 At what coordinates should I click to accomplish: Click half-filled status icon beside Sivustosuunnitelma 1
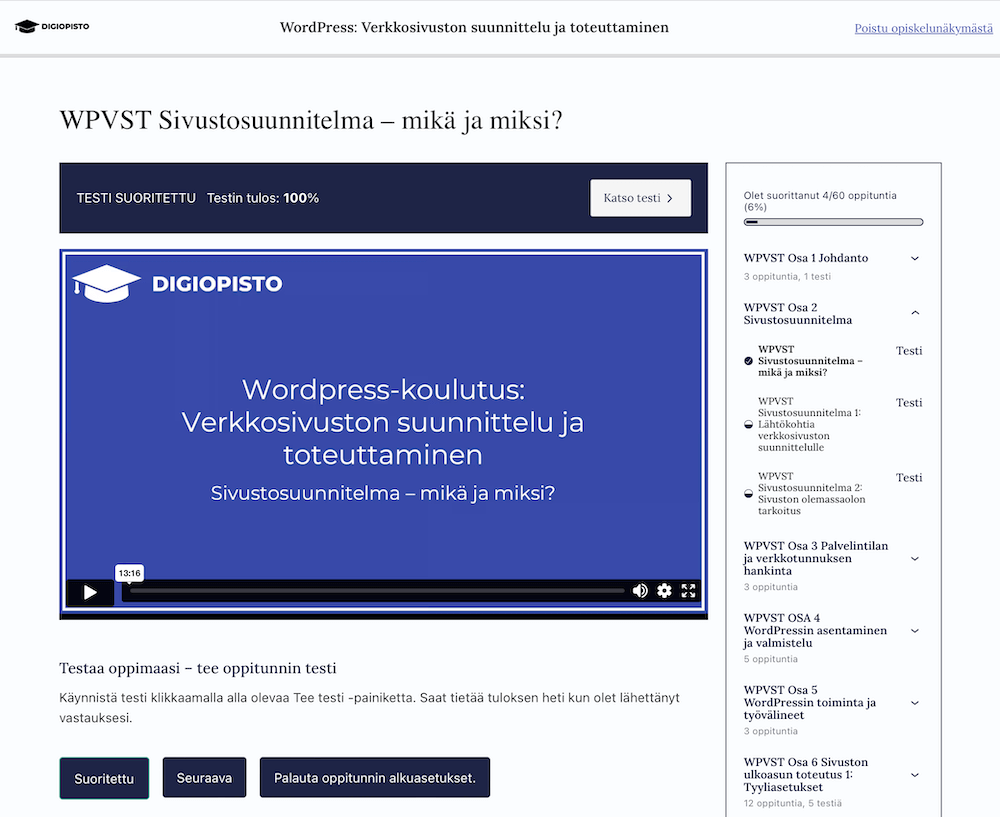click(749, 424)
